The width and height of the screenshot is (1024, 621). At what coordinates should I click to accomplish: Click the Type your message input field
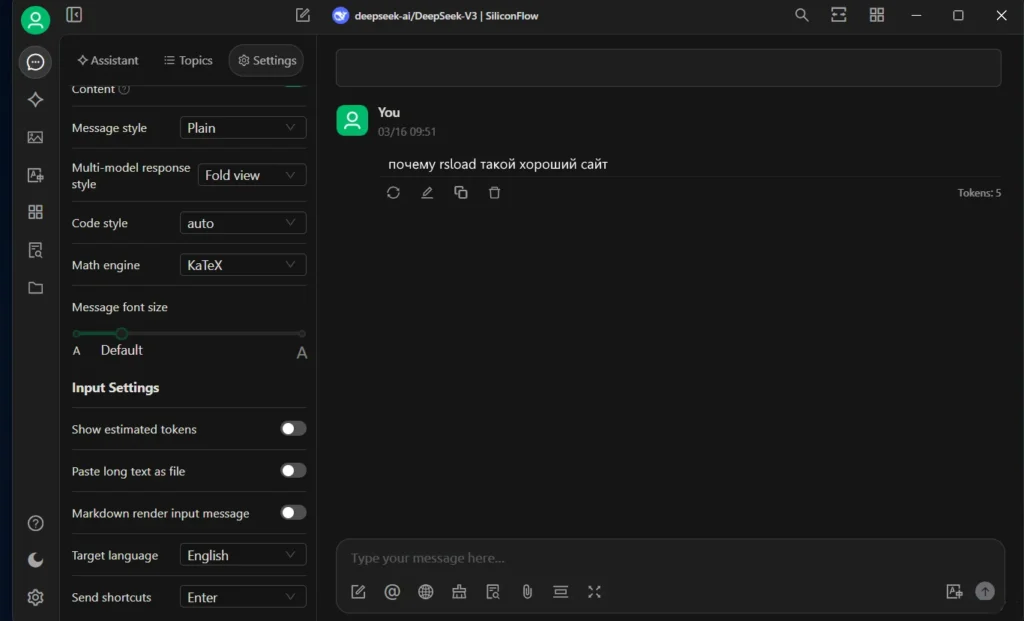[640, 558]
